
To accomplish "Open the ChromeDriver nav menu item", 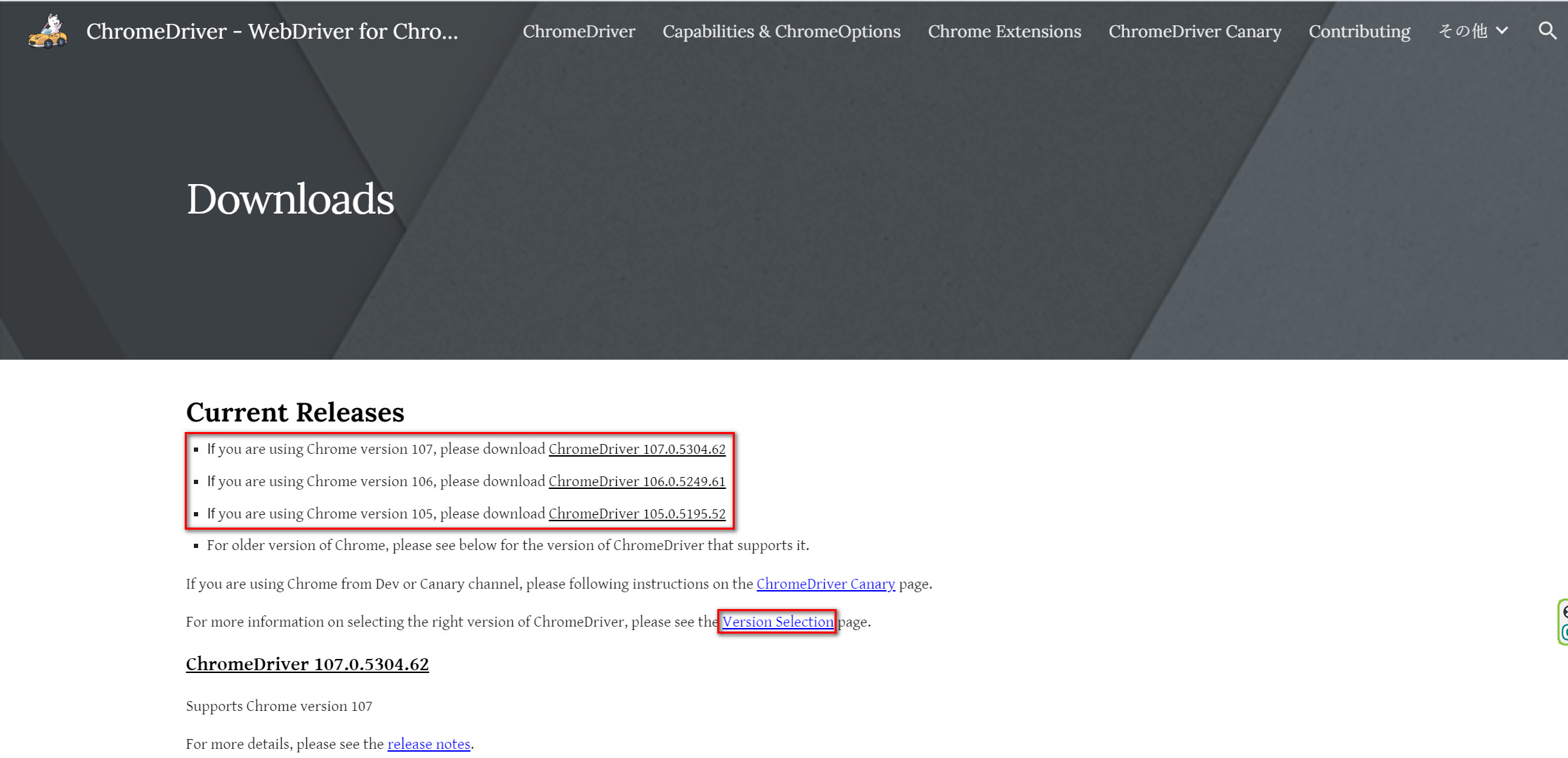I will (x=579, y=31).
